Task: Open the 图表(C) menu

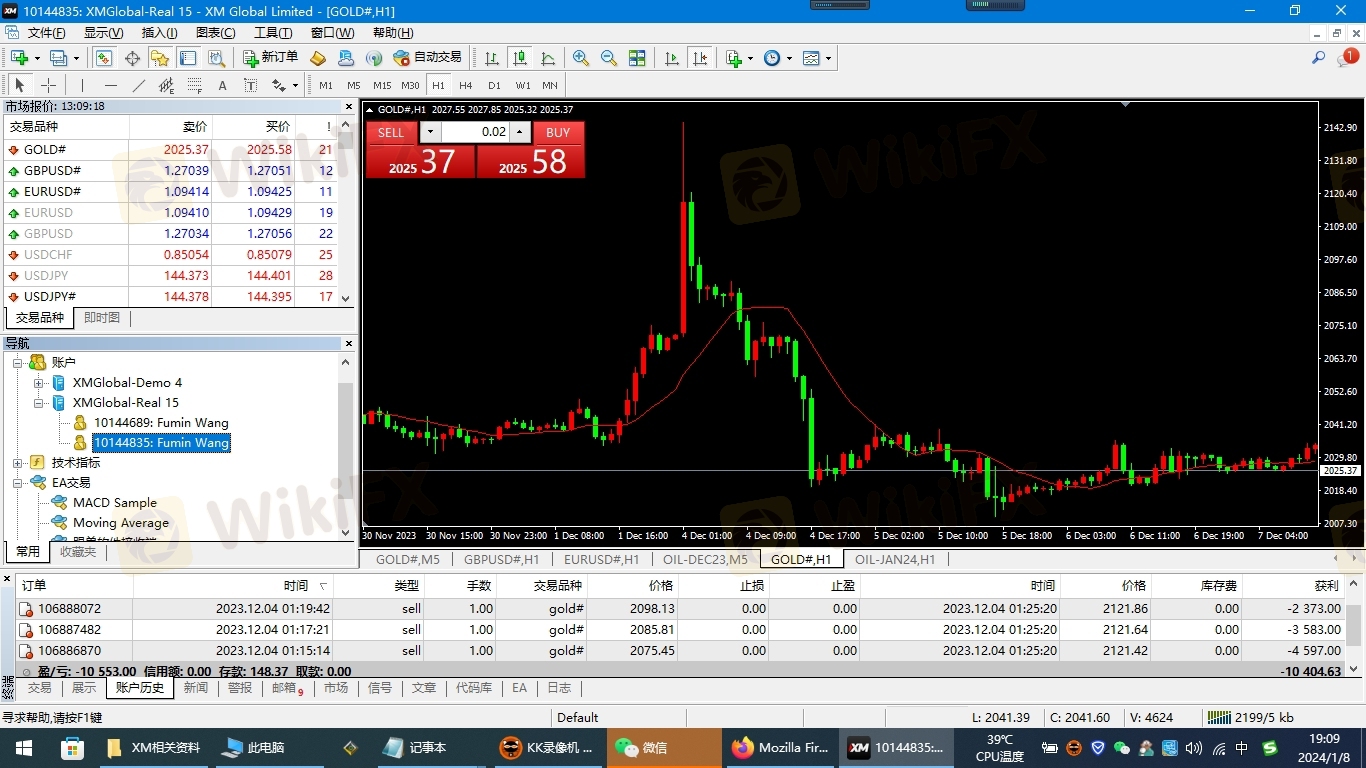Action: [x=215, y=33]
